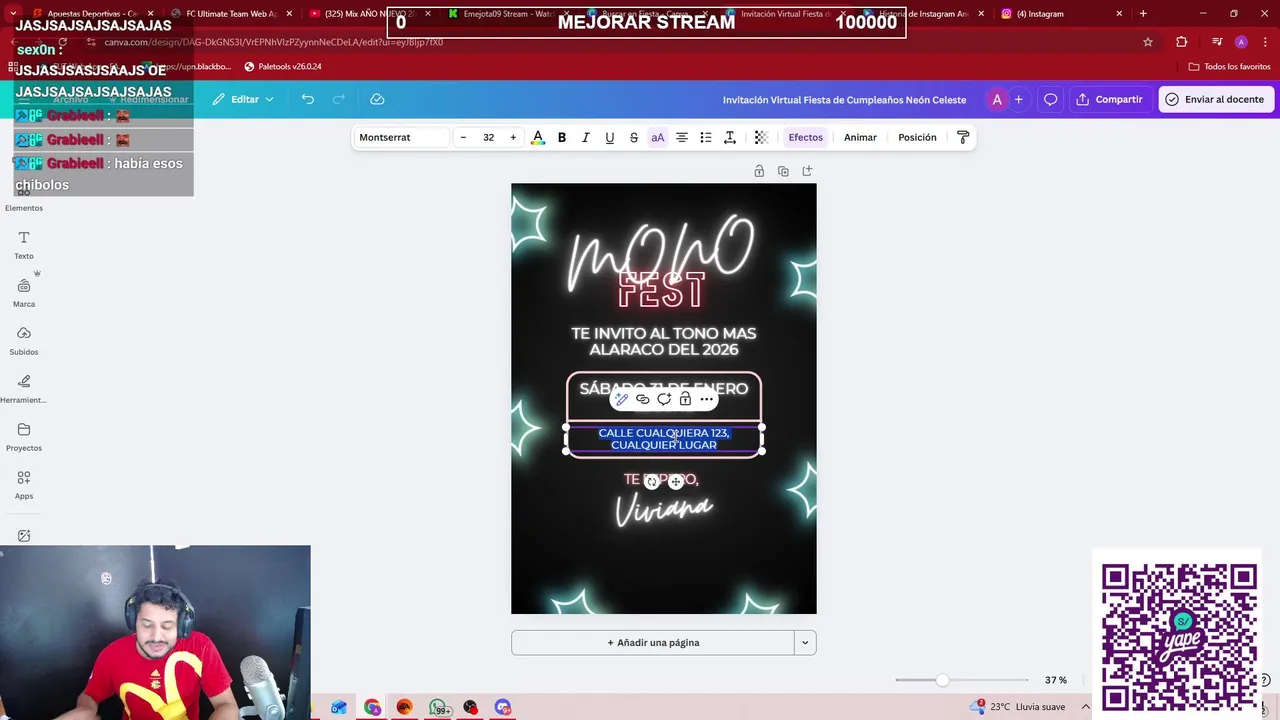The height and width of the screenshot is (720, 1280).
Task: Change text alignment
Action: click(682, 137)
